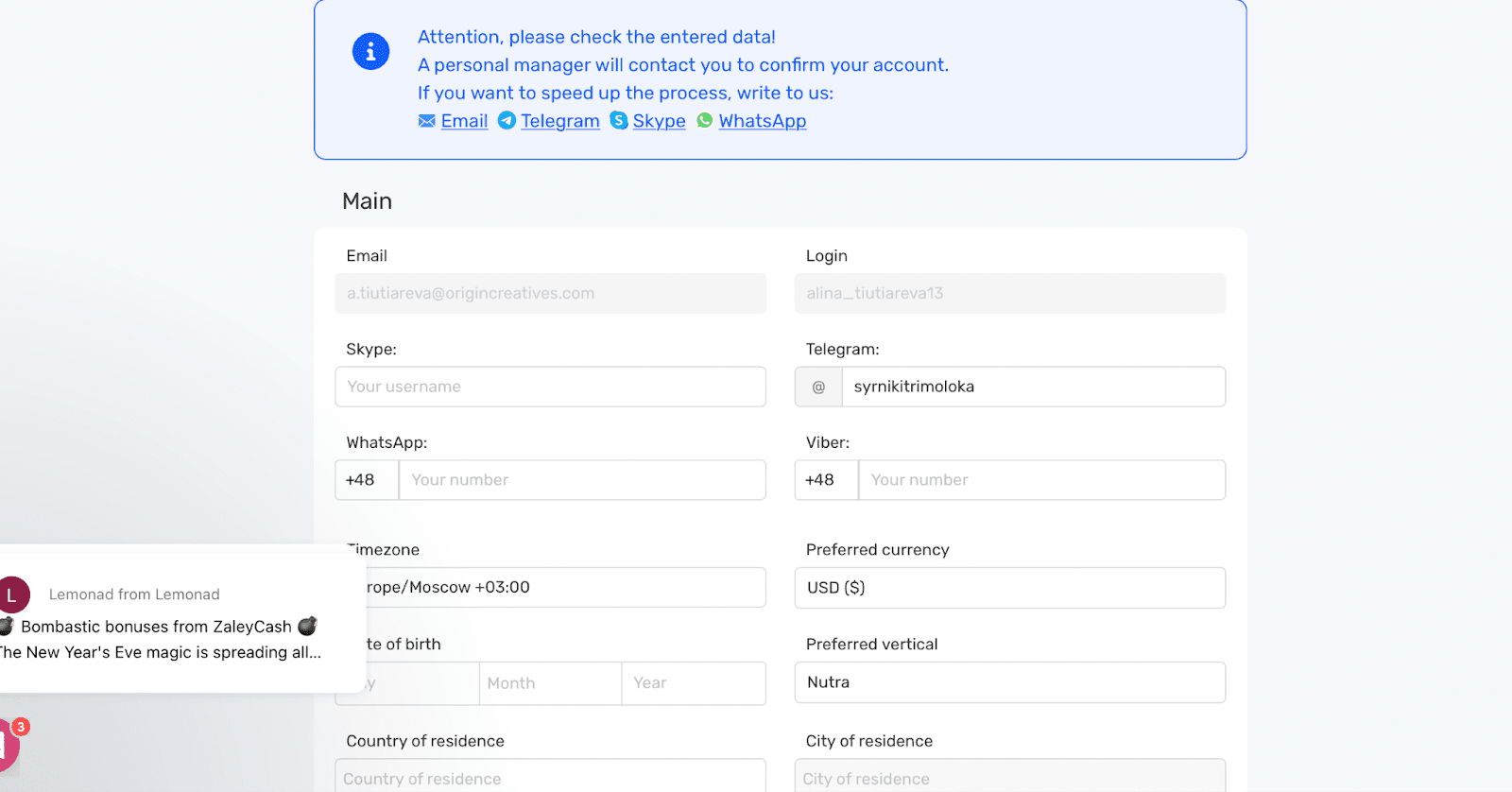Open the Email contact link
This screenshot has height=792, width=1512.
tap(464, 121)
